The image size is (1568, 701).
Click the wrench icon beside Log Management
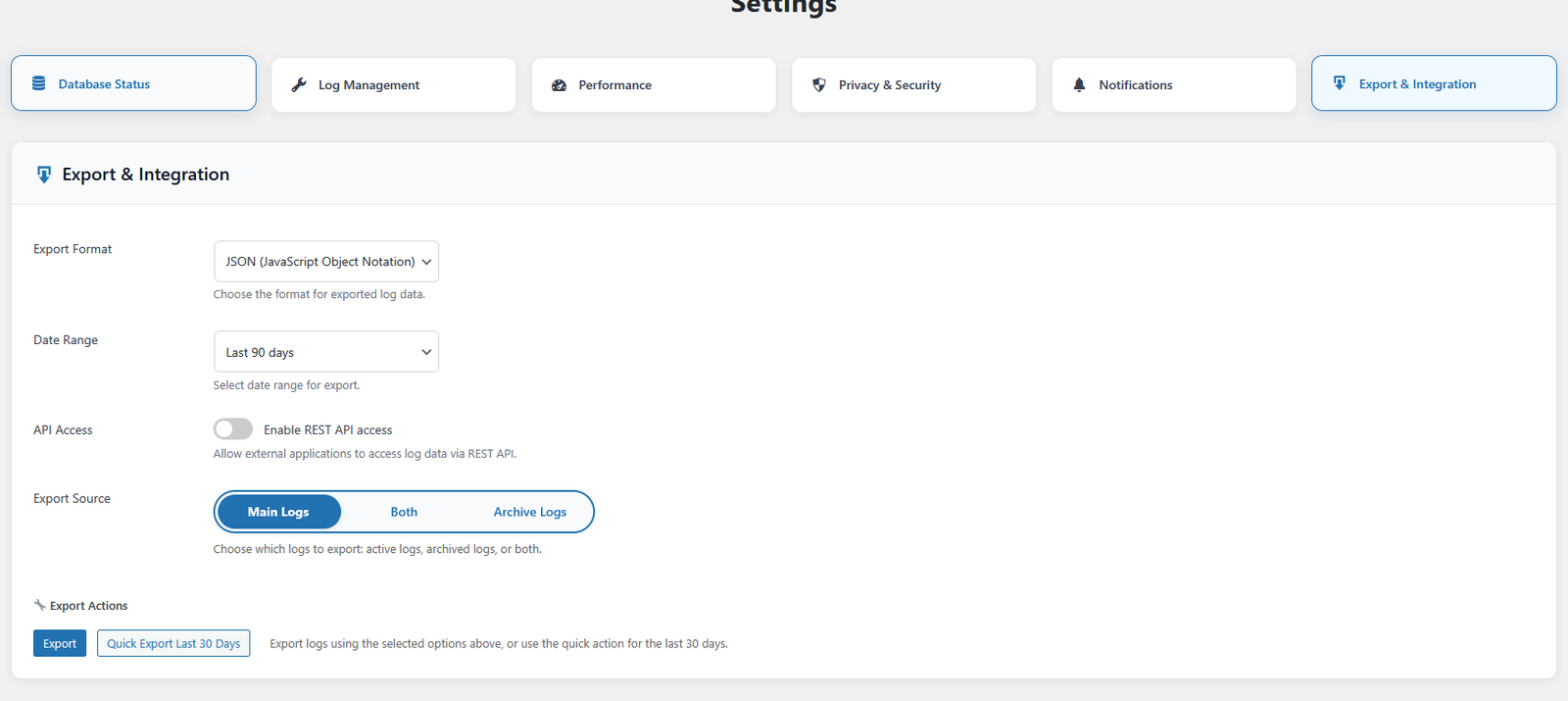point(299,85)
